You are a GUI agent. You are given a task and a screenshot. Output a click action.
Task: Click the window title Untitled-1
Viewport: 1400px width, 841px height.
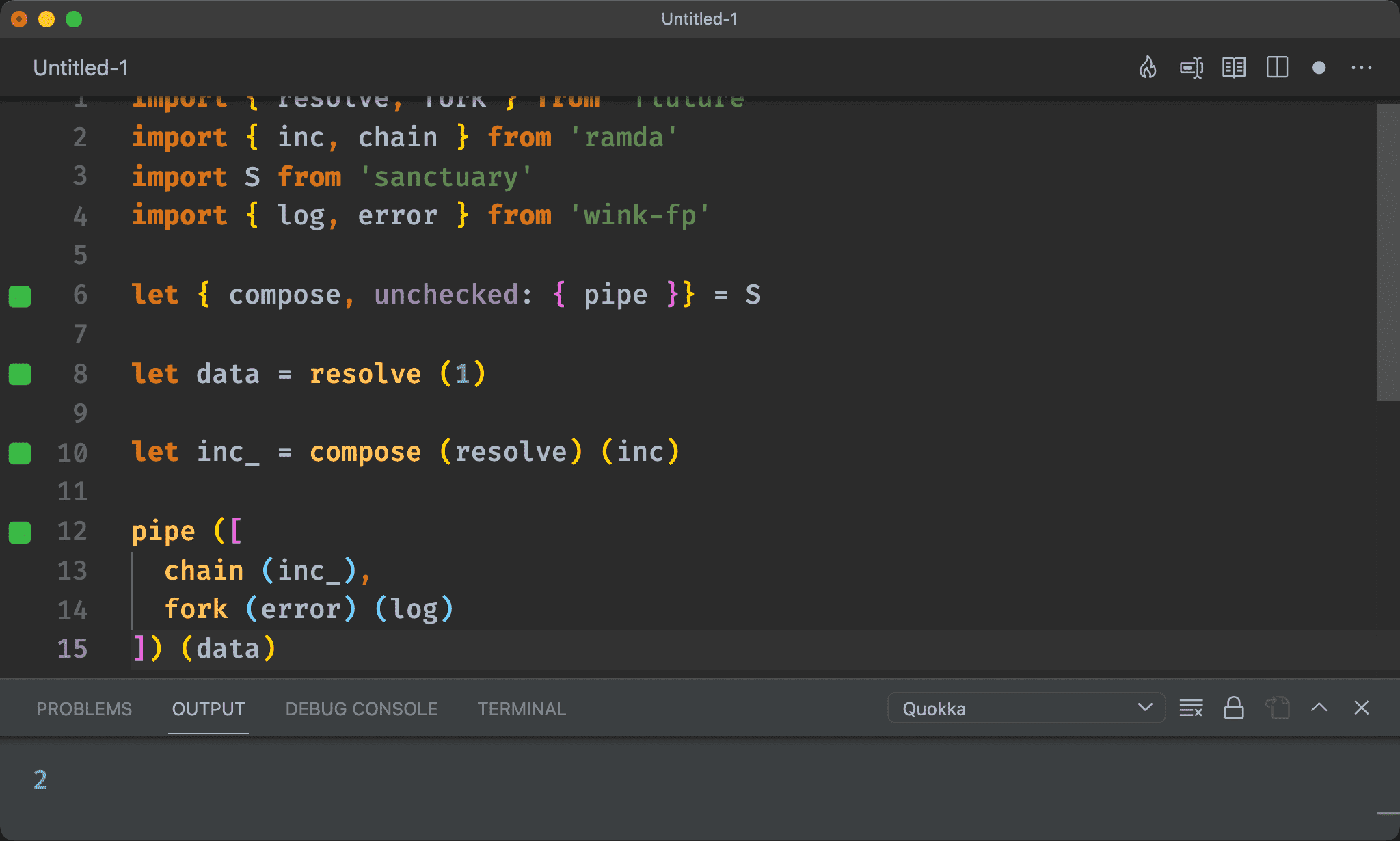pos(699,19)
